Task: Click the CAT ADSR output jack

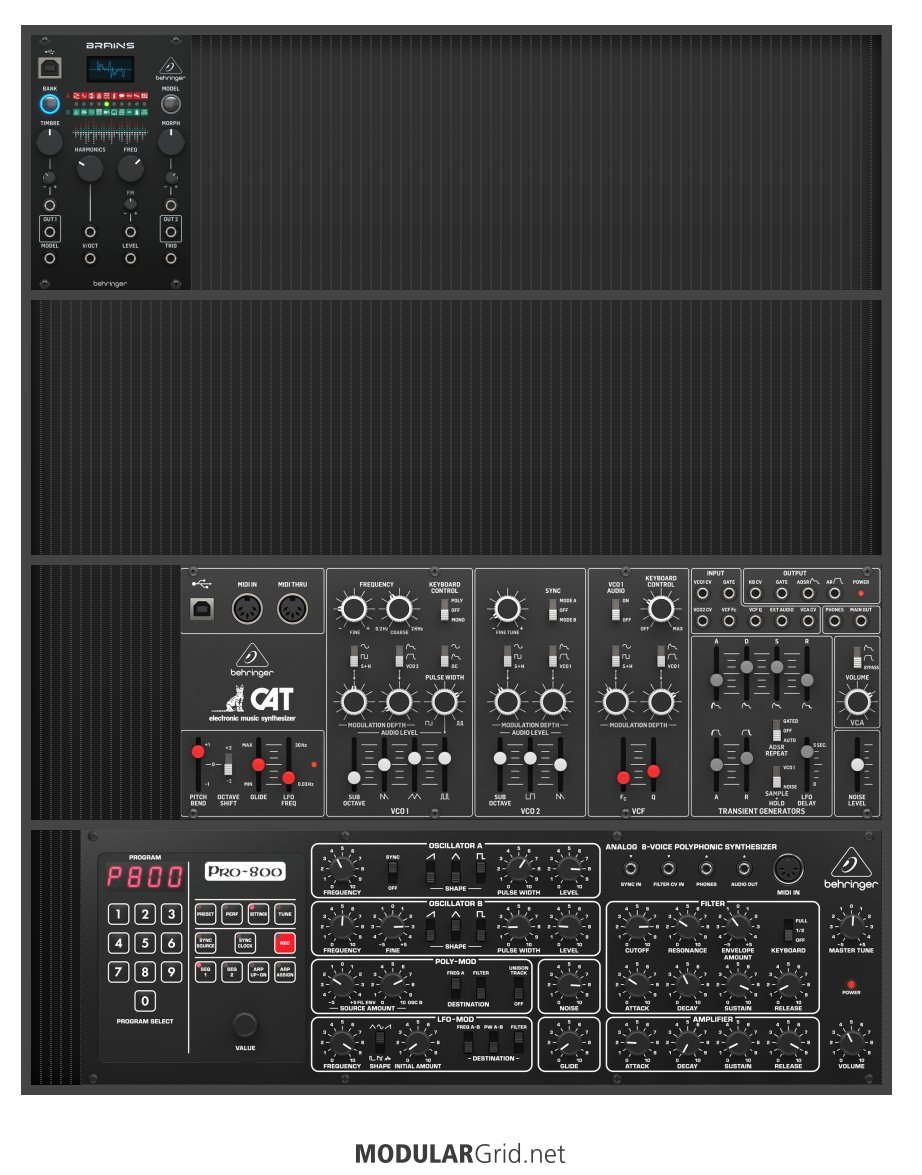Action: pyautogui.click(x=807, y=593)
